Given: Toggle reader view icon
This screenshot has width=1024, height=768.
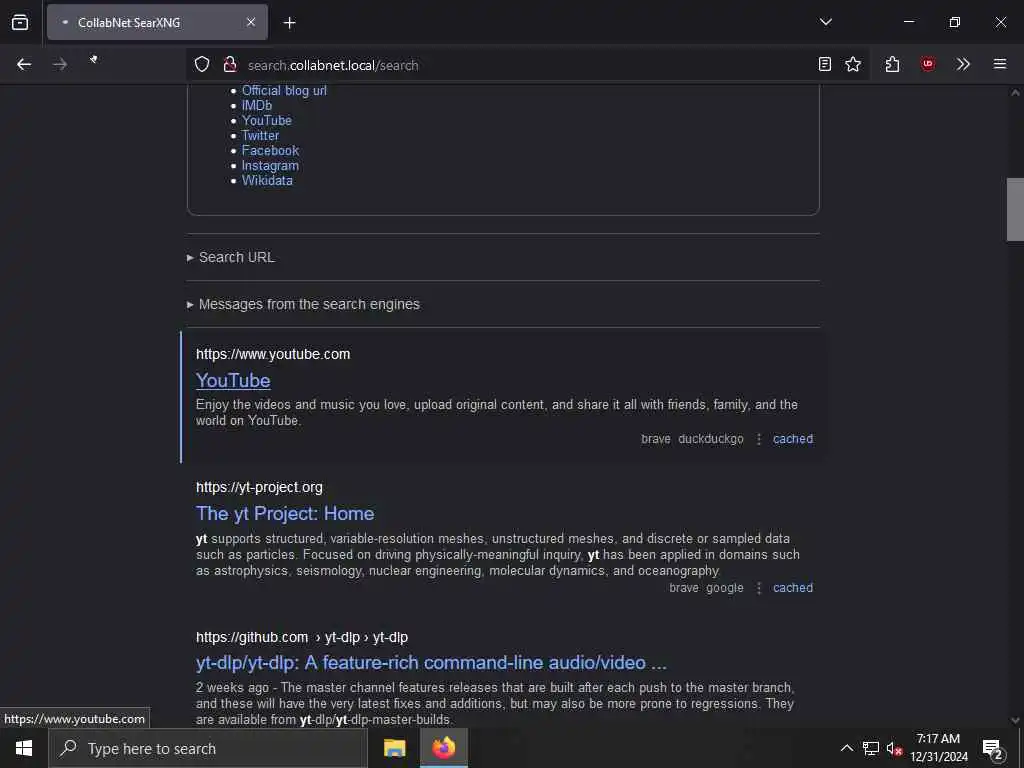Looking at the screenshot, I should click(825, 64).
